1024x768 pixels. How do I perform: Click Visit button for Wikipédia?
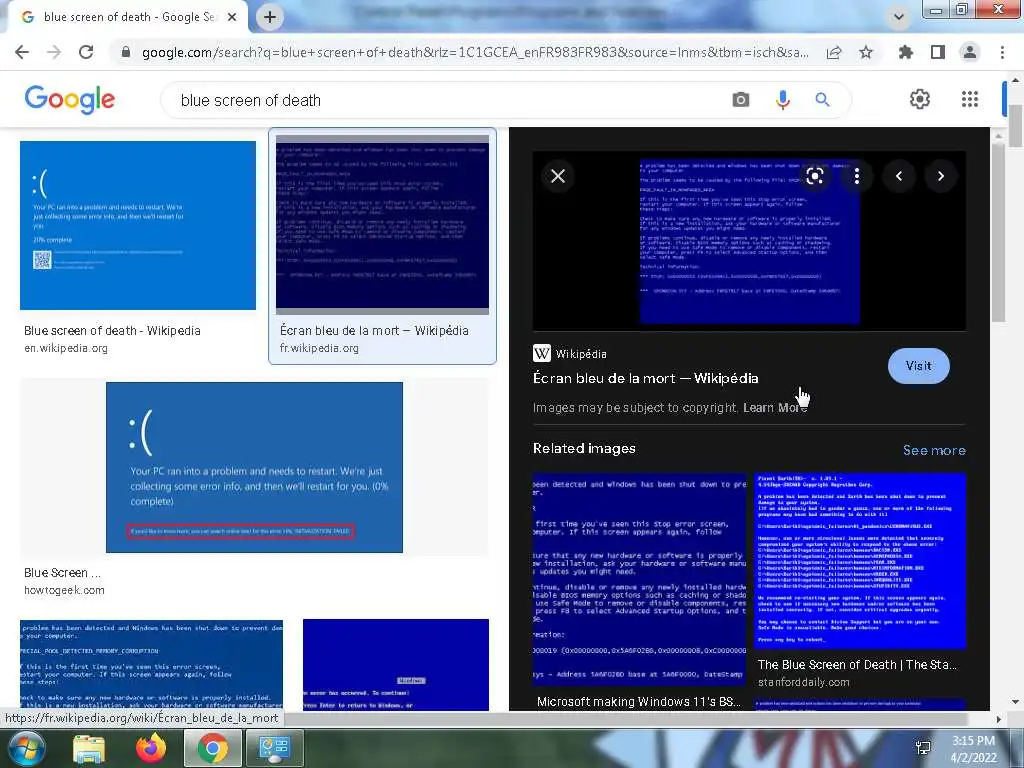coord(918,366)
